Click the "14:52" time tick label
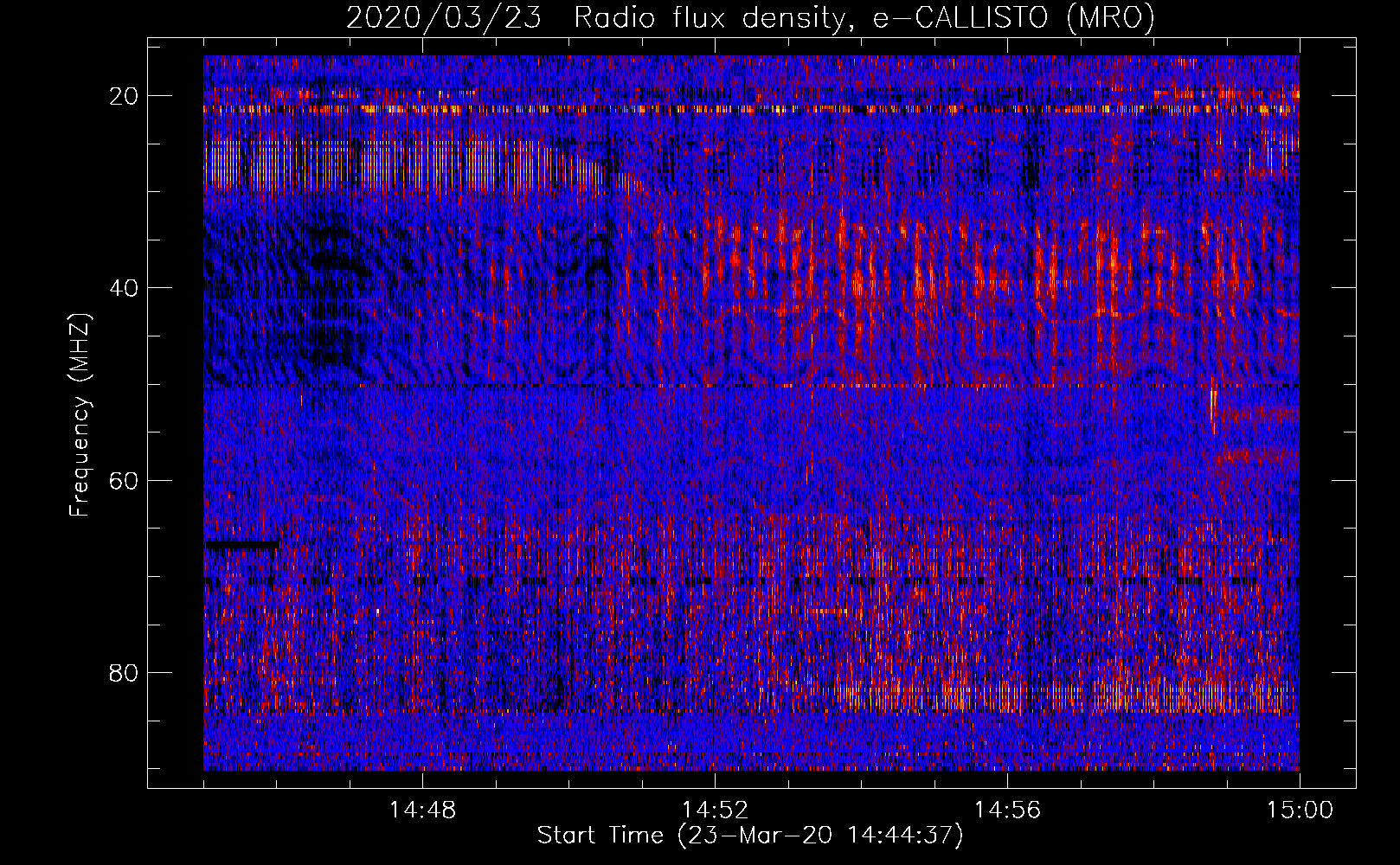This screenshot has height=865, width=1400. pyautogui.click(x=715, y=811)
